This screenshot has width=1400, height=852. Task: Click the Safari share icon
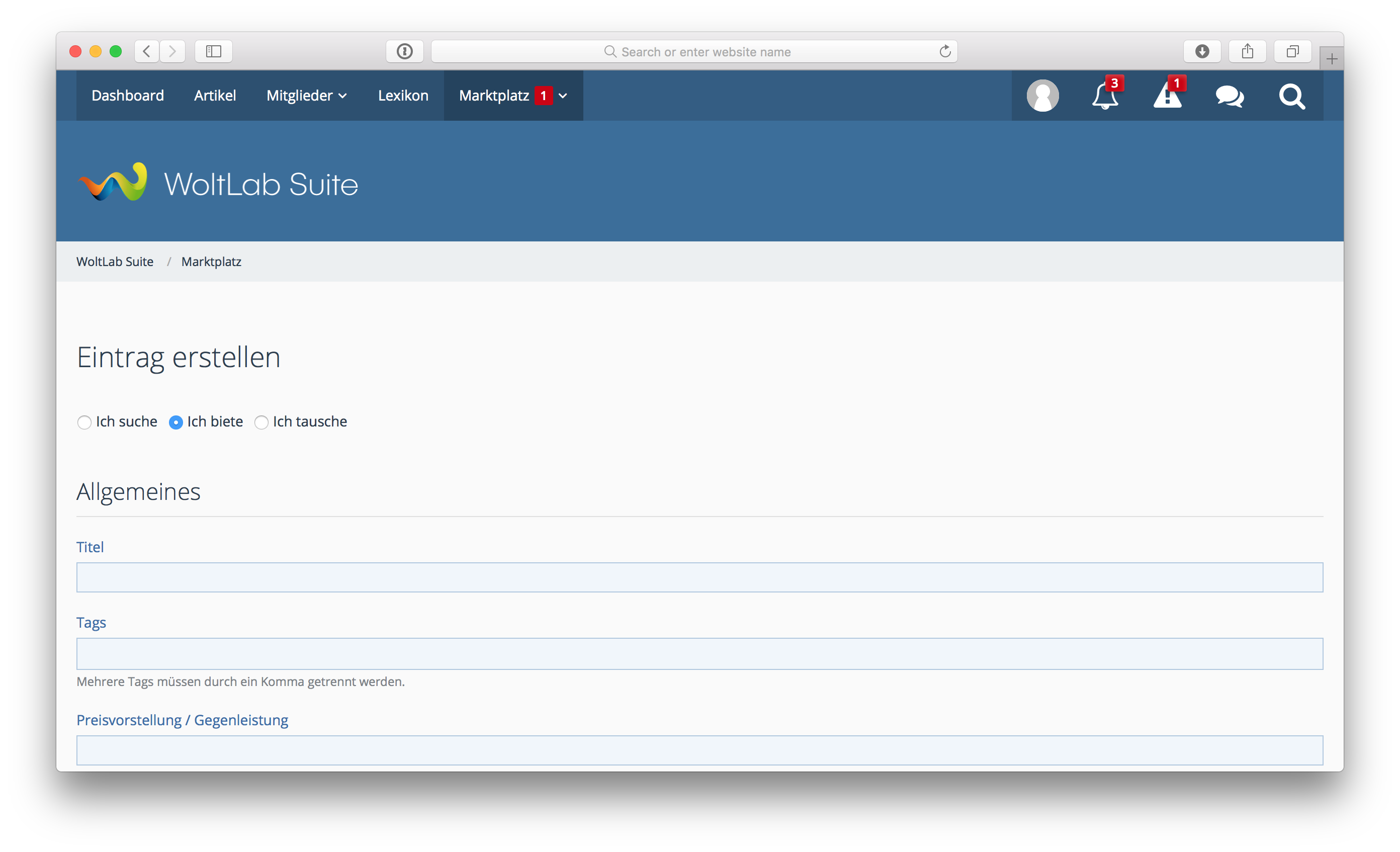1247,52
